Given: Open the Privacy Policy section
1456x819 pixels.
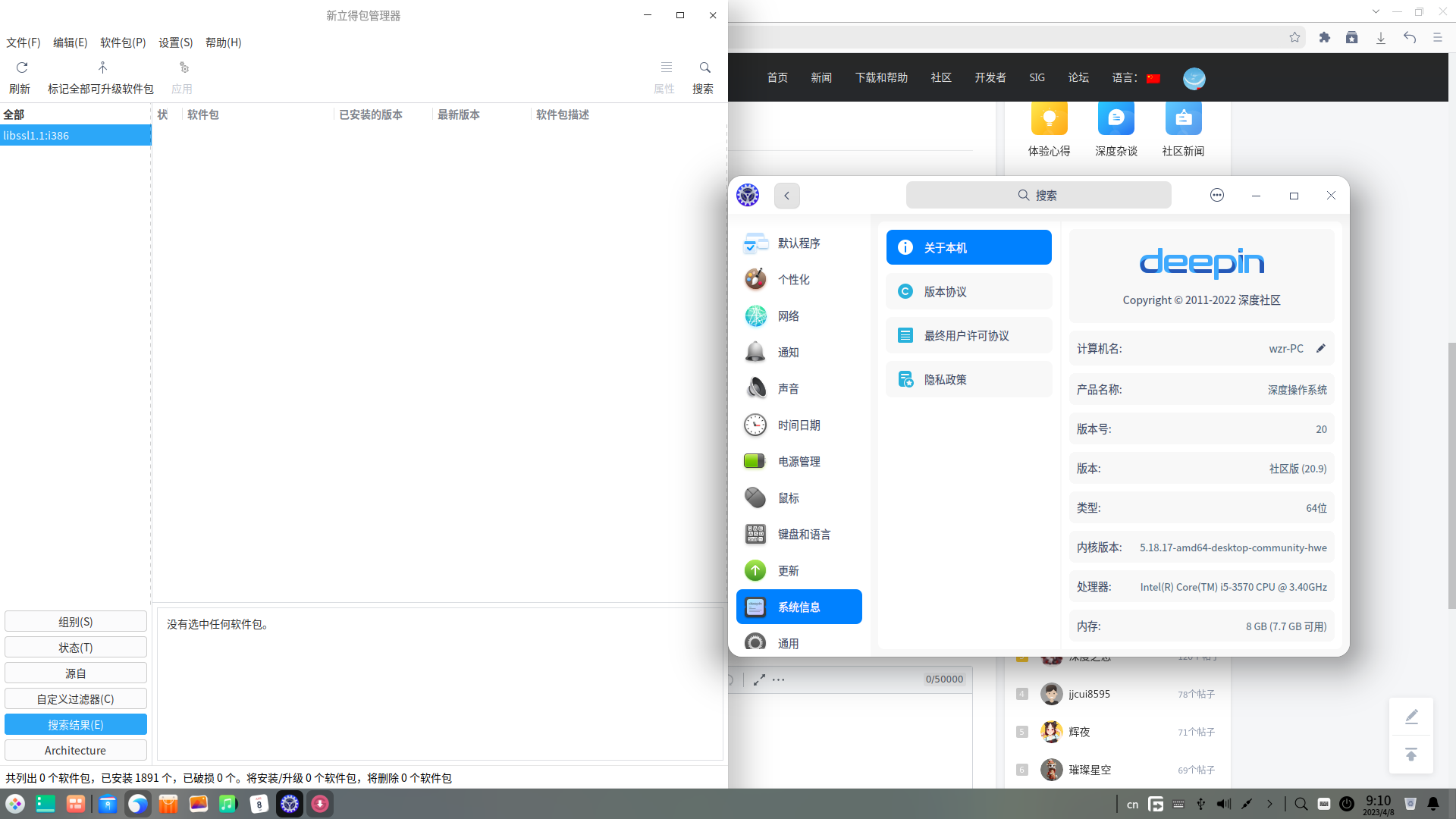Looking at the screenshot, I should tap(968, 380).
